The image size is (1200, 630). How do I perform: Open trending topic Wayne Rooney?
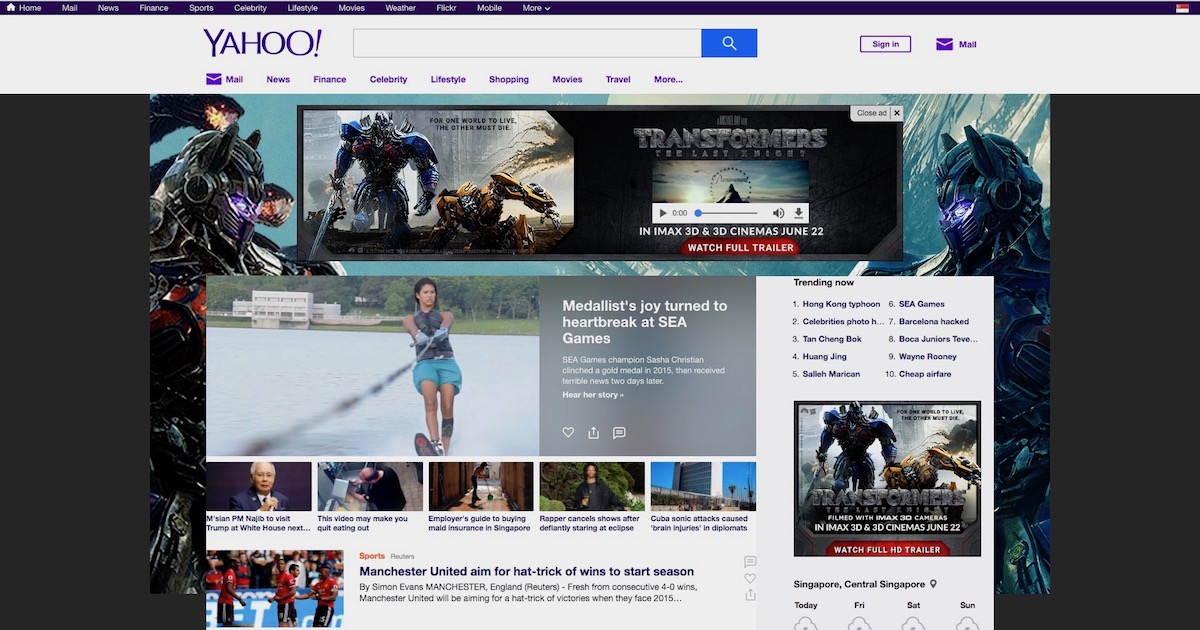(928, 357)
